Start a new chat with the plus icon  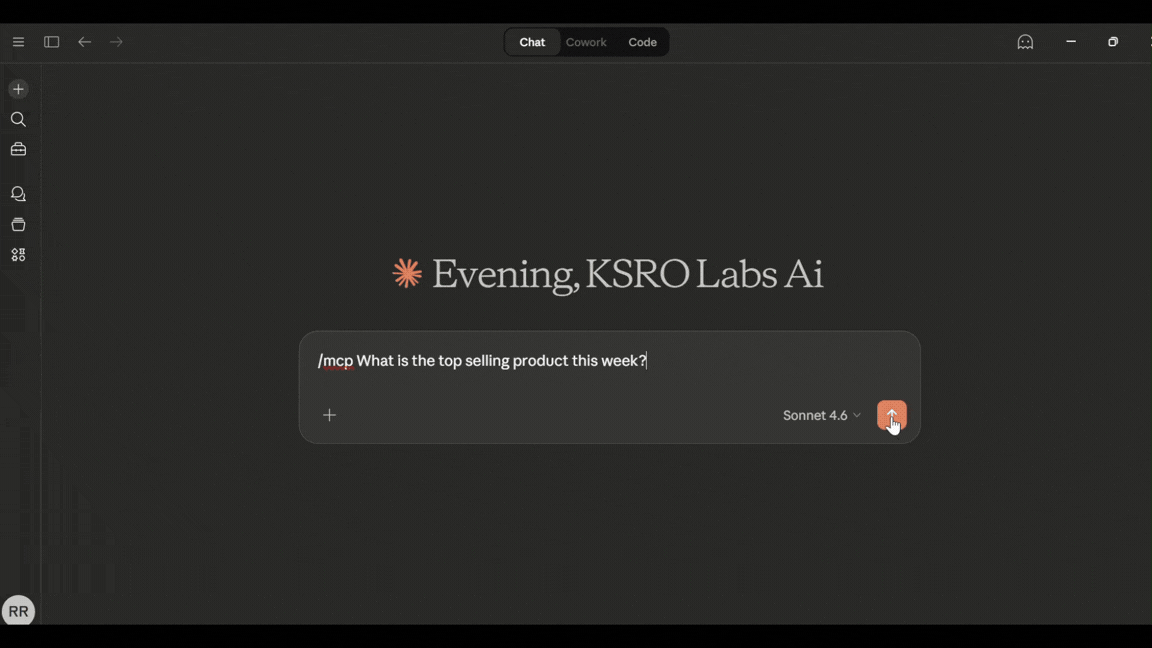(x=18, y=88)
